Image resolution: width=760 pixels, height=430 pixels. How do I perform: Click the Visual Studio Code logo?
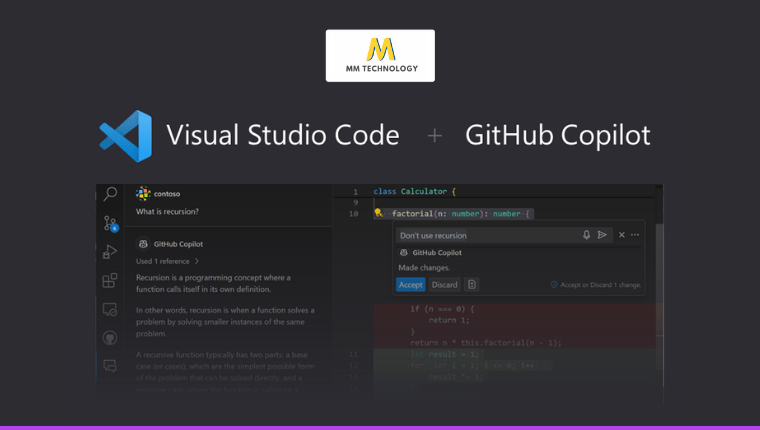[126, 136]
